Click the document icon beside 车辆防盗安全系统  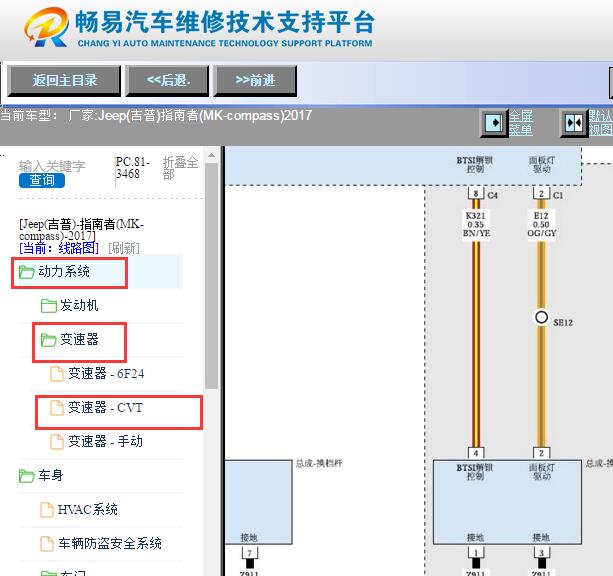[47, 544]
